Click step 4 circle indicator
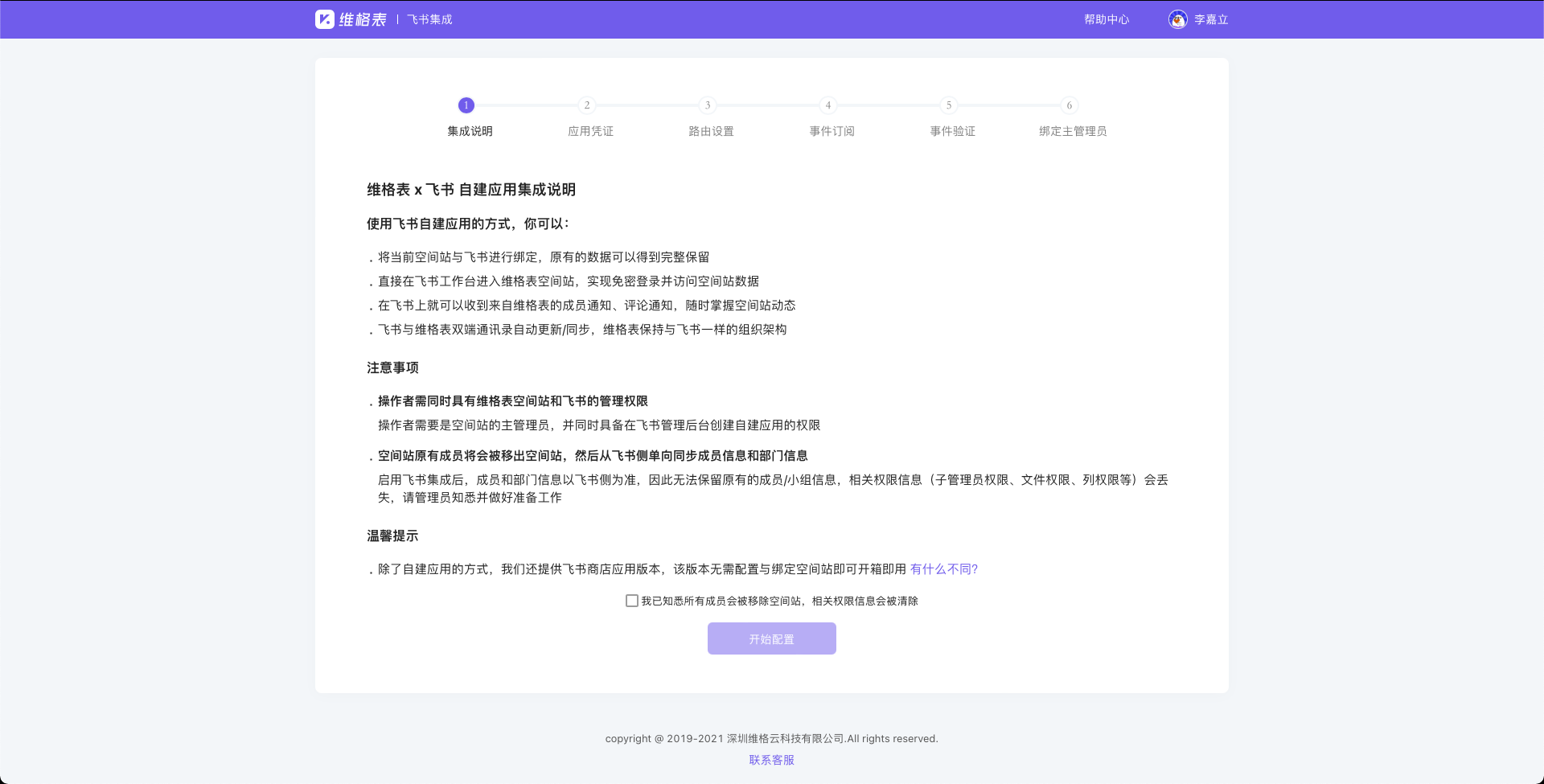1544x784 pixels. point(828,105)
